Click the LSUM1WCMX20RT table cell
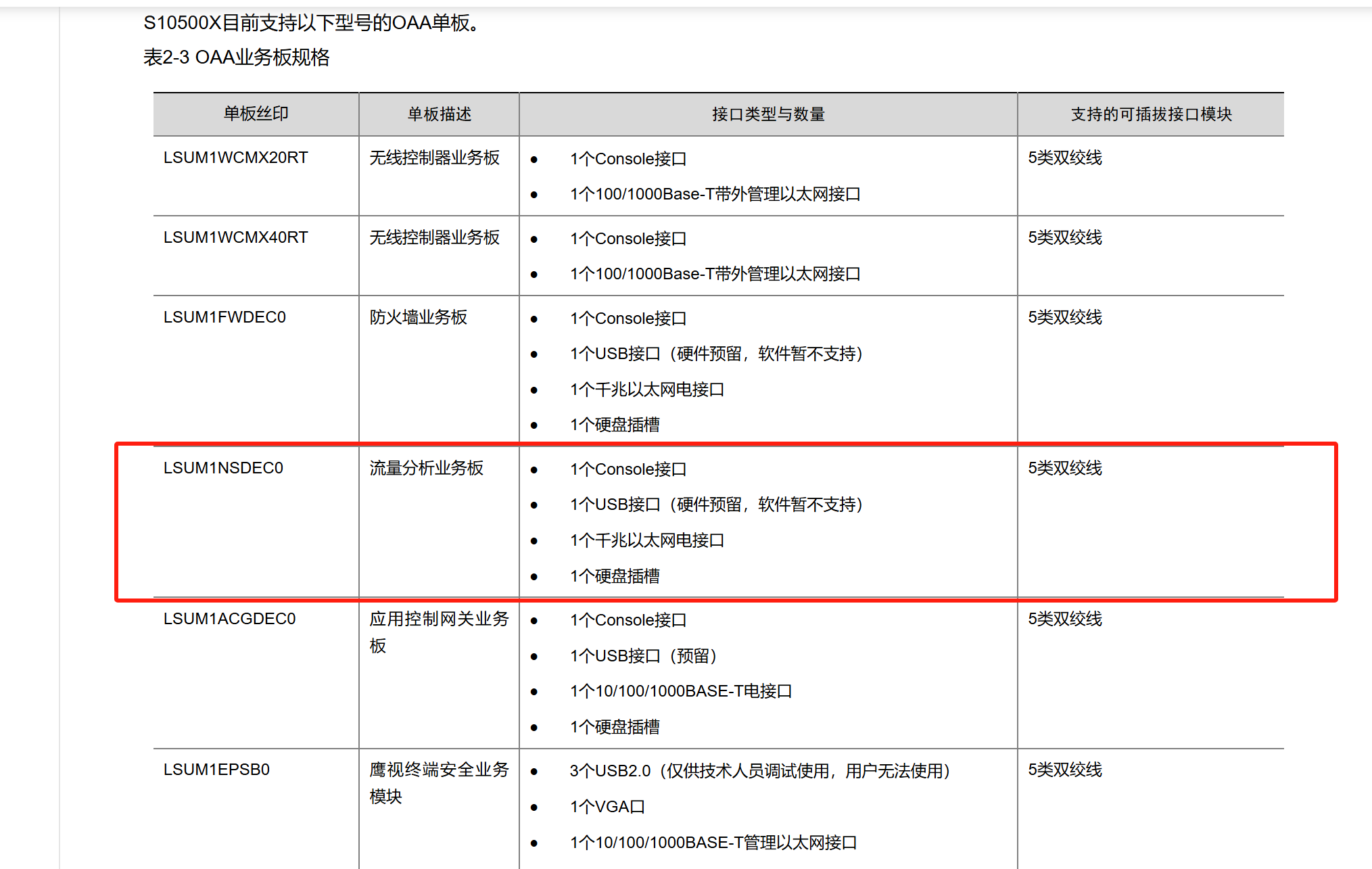Image resolution: width=1372 pixels, height=869 pixels. pos(235,158)
